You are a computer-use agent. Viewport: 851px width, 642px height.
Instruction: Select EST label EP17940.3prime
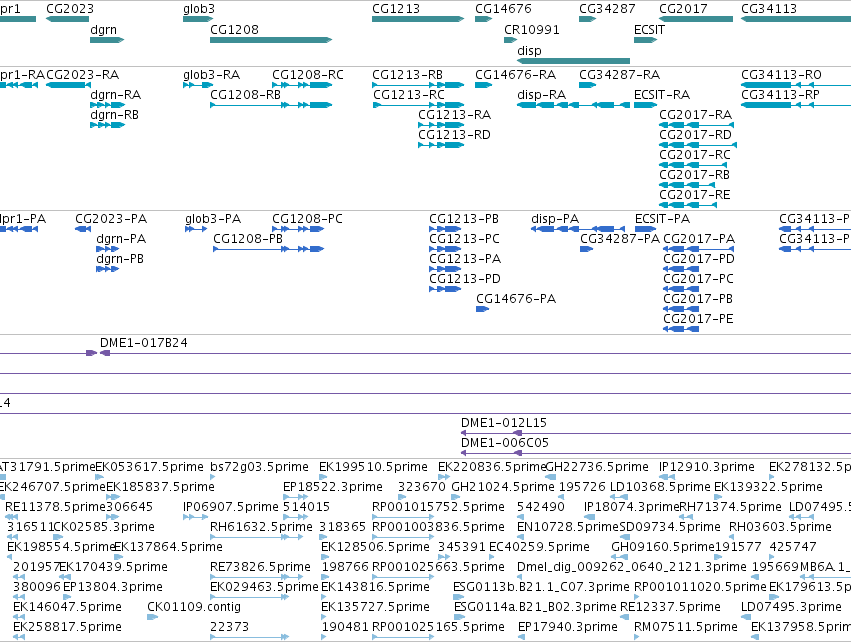(x=568, y=627)
